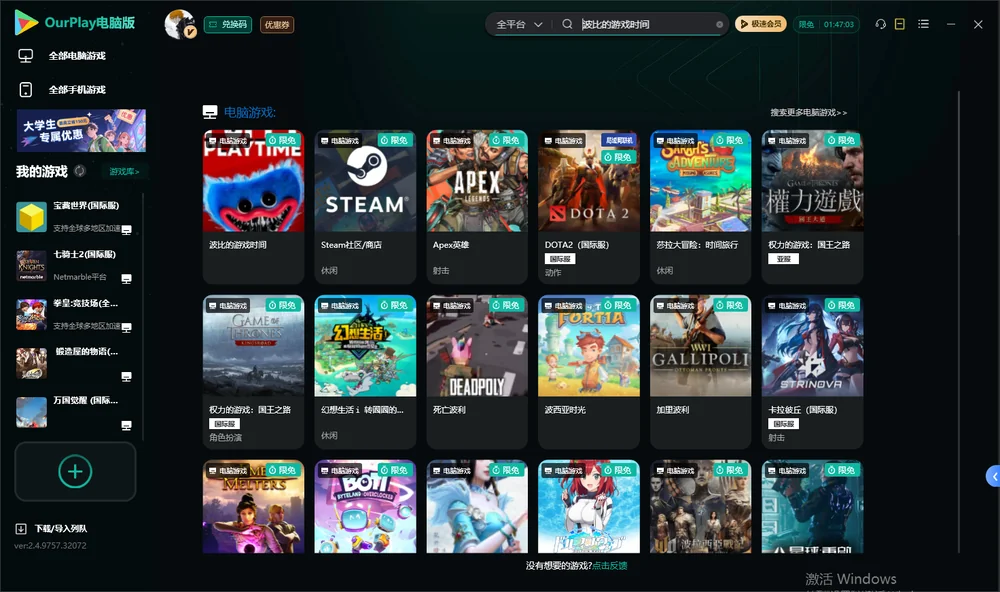Screen dimensions: 1000x592
Task: Click the 拳皇:竞技场 game icon
Action: [x=31, y=314]
